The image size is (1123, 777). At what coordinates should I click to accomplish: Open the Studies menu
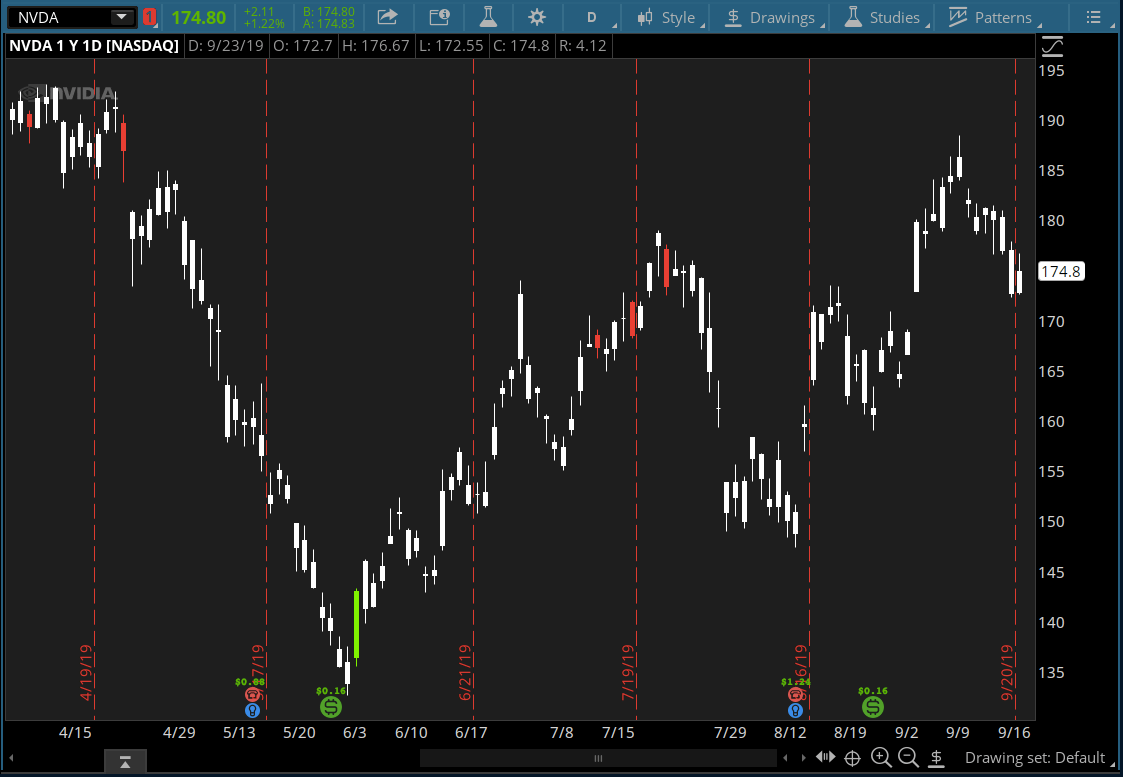[893, 17]
